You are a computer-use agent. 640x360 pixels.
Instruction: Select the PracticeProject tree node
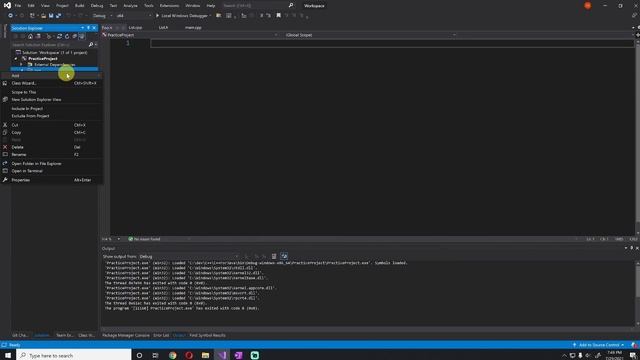(42, 58)
